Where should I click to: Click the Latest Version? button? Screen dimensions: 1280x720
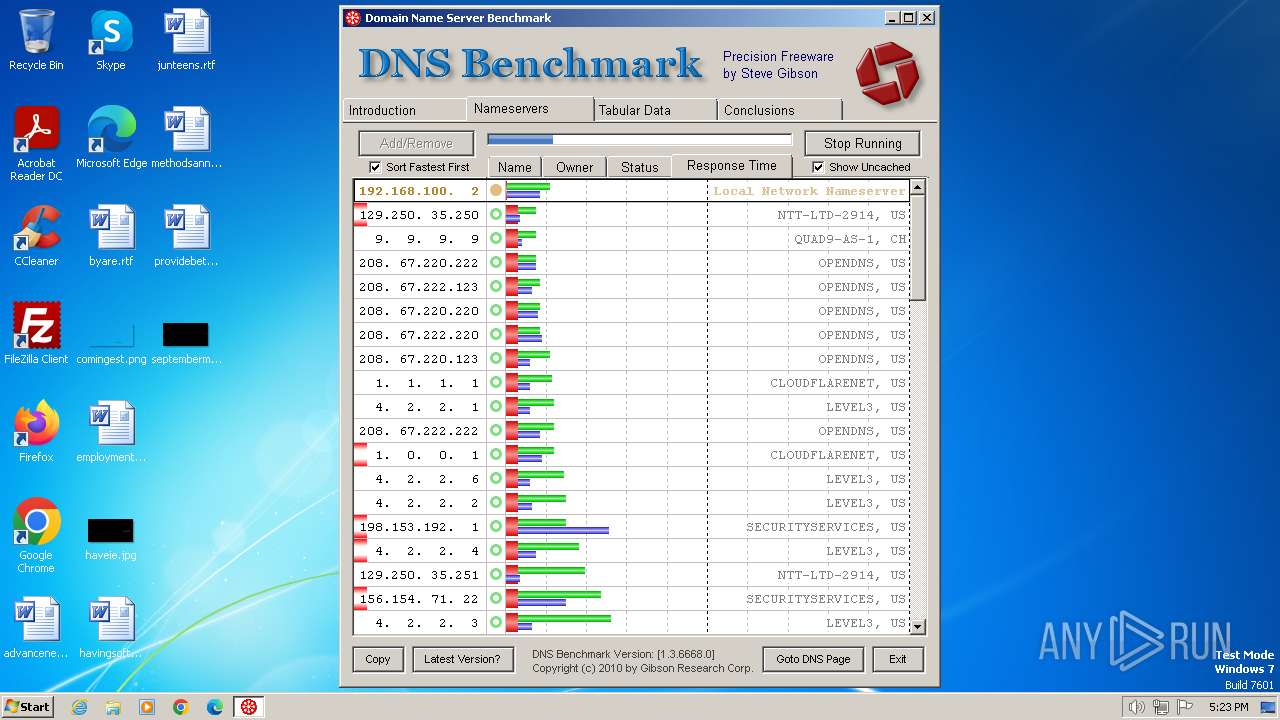tap(461, 659)
